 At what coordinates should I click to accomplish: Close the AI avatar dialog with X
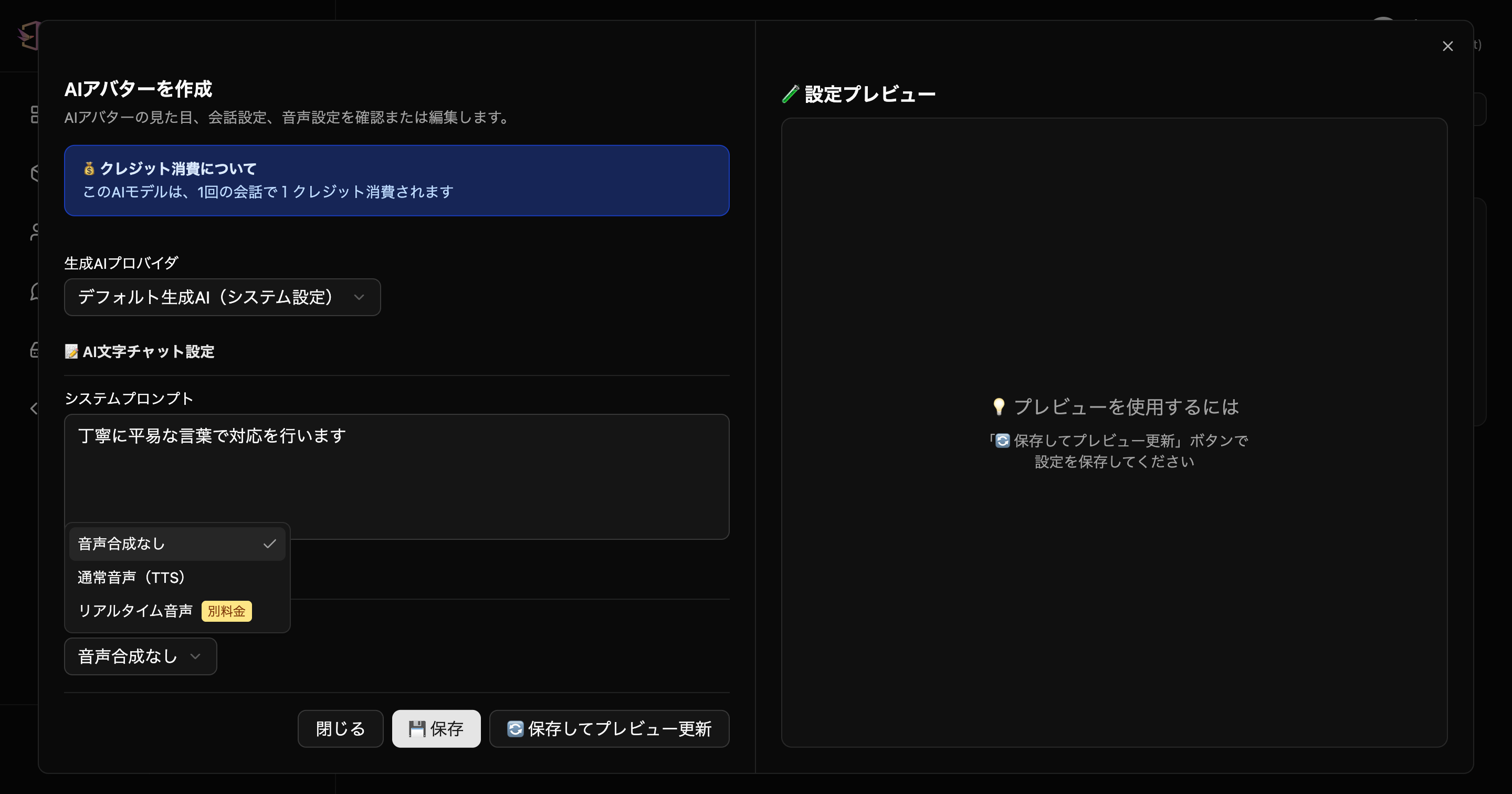tap(1447, 46)
